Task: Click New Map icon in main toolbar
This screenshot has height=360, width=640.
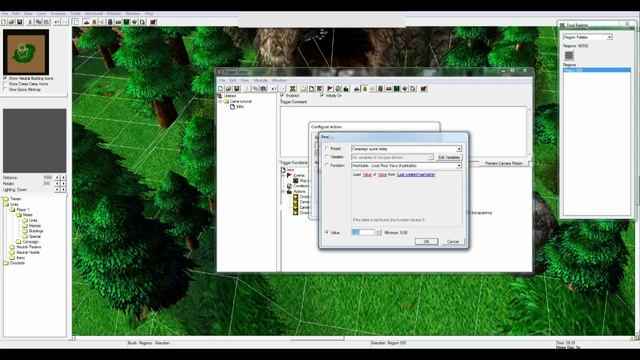Action: coord(4,22)
